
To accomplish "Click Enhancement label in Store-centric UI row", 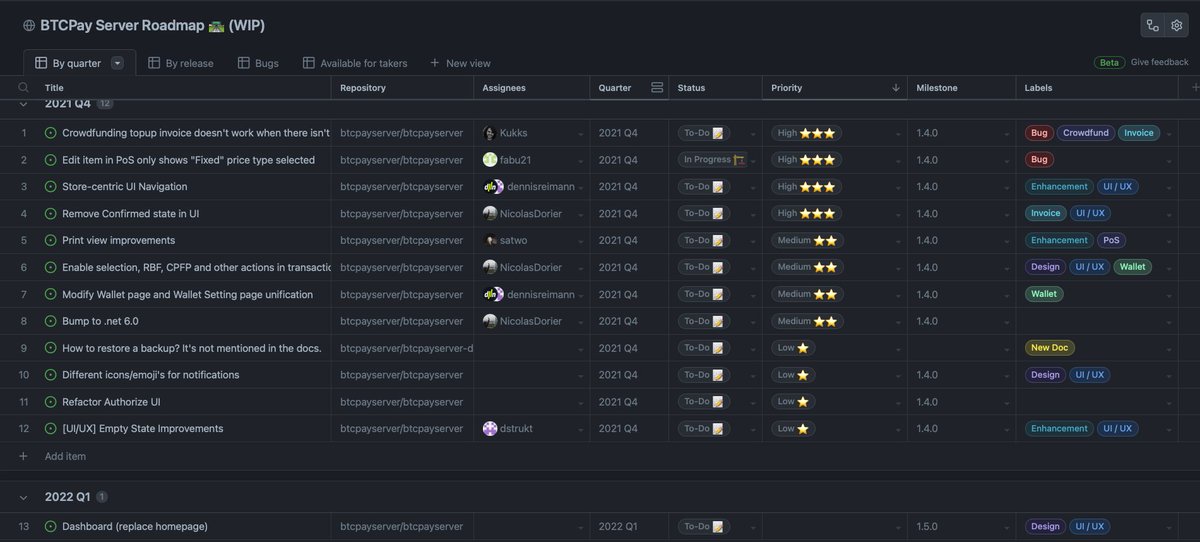I will pos(1059,187).
